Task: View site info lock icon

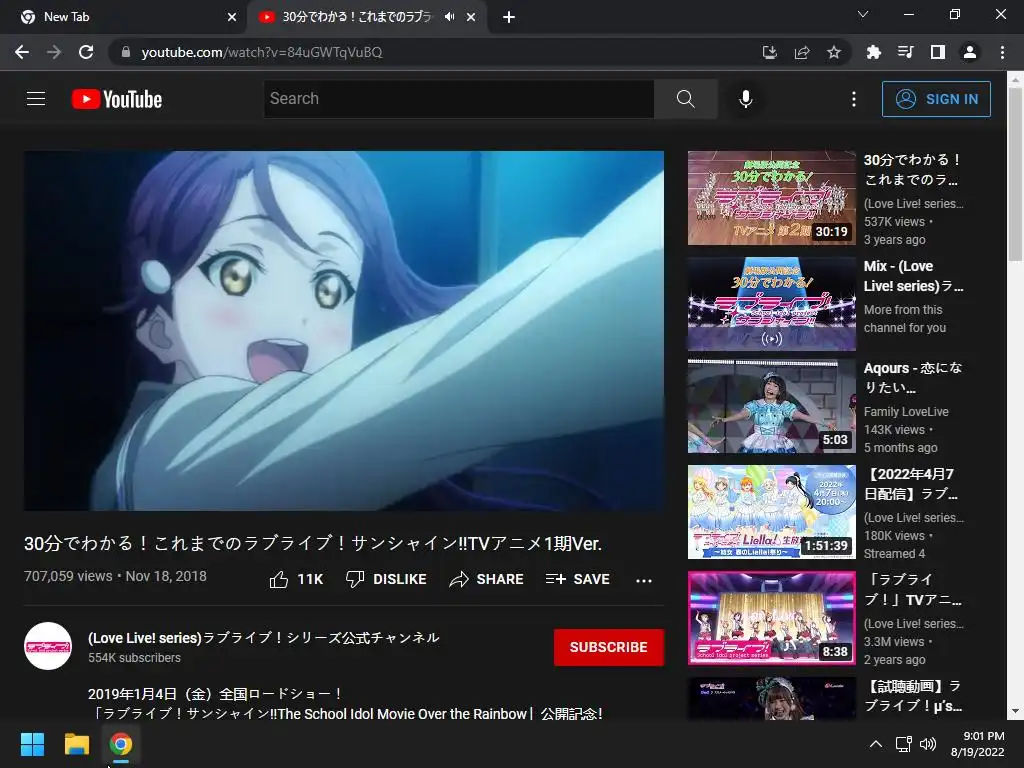Action: click(x=126, y=52)
